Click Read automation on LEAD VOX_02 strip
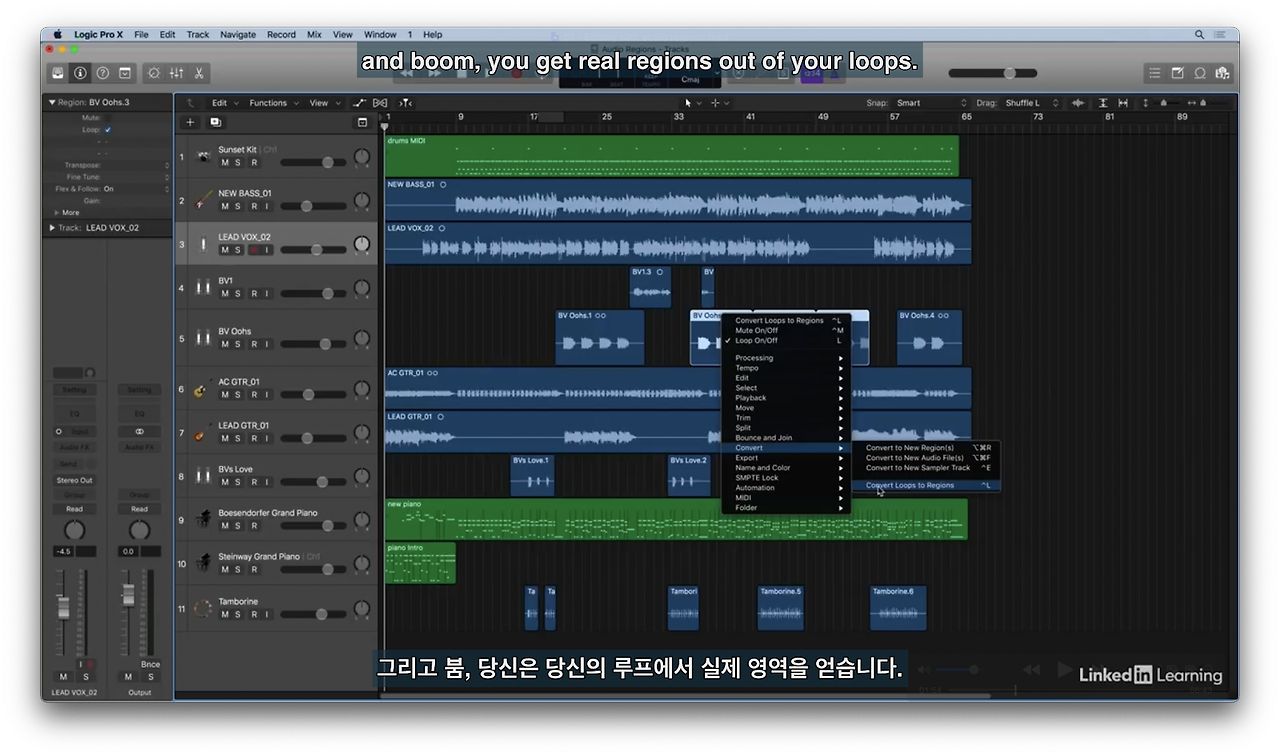 74,509
